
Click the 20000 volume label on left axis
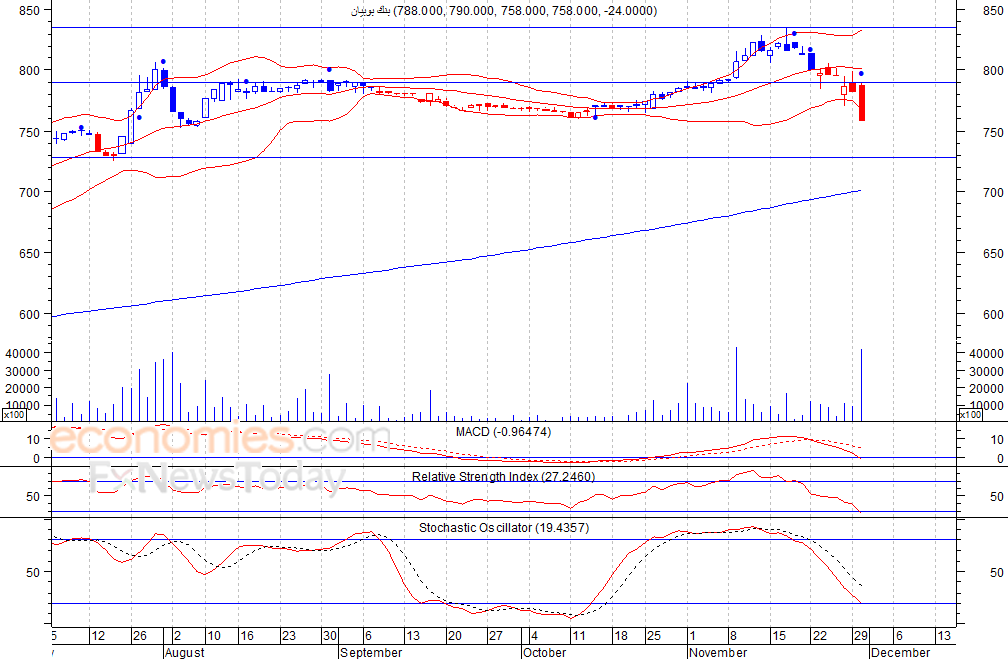[x=22, y=388]
